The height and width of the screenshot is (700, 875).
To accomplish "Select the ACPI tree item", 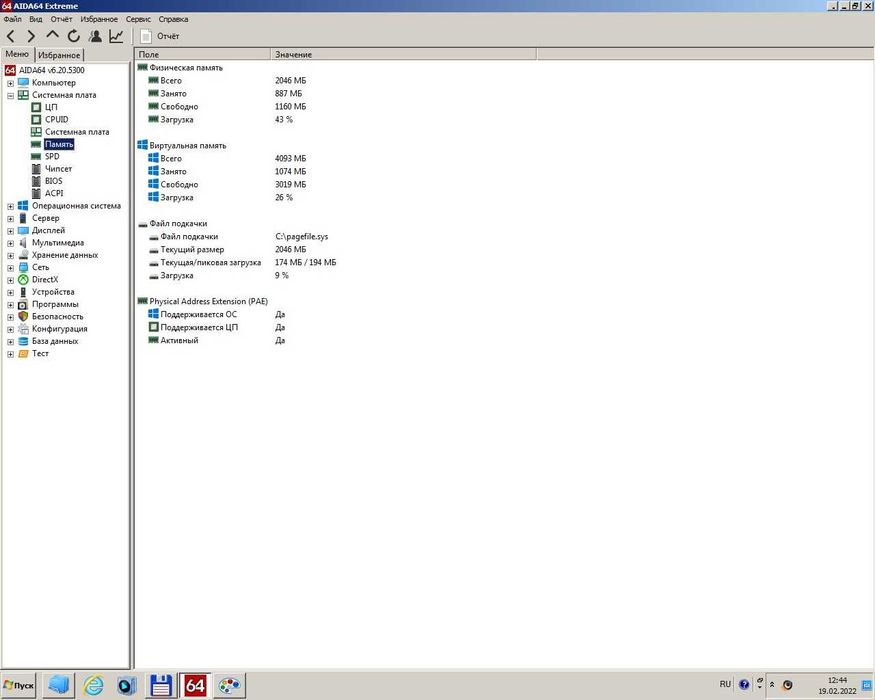I will (54, 193).
